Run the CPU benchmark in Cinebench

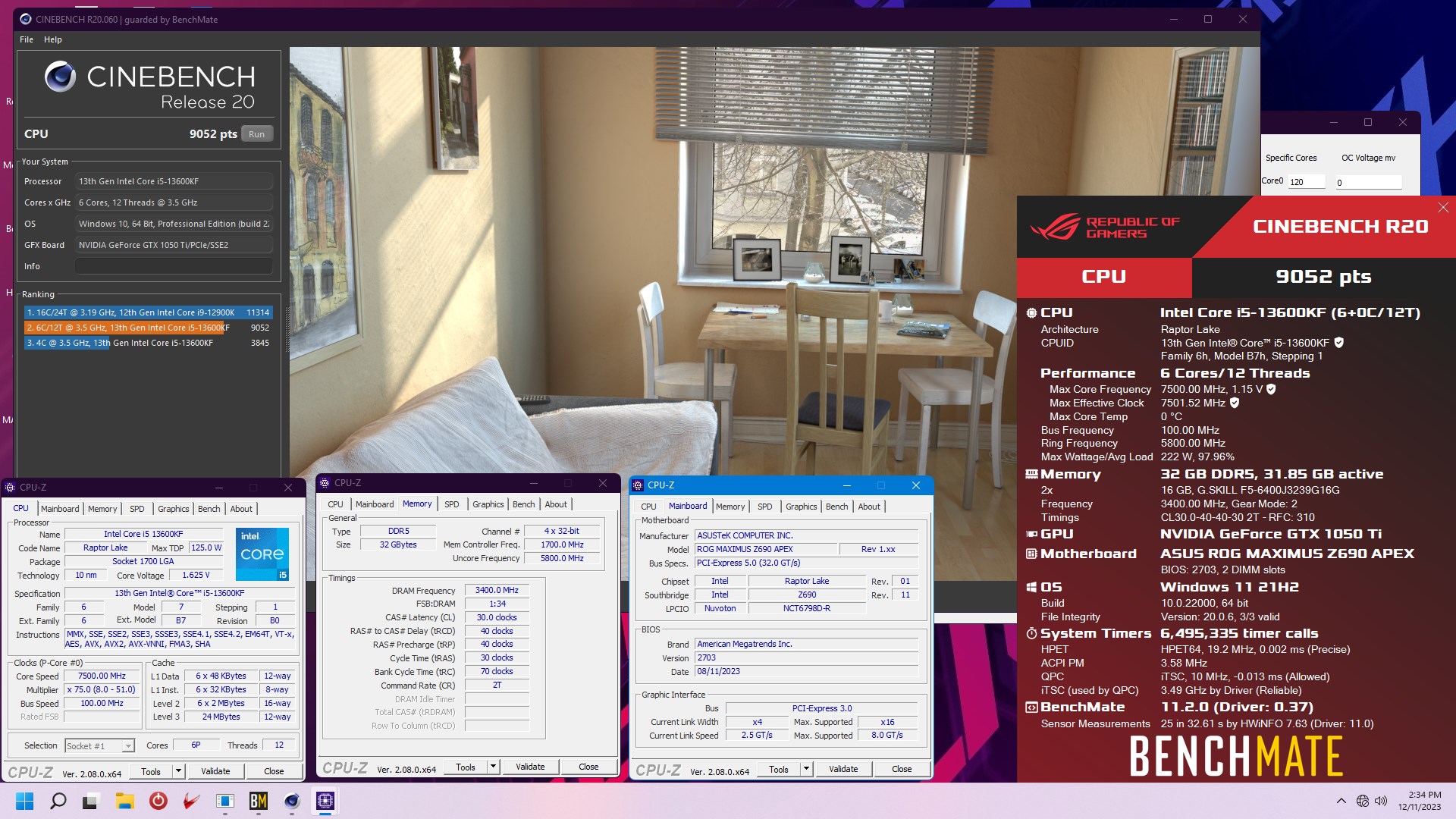(x=257, y=134)
